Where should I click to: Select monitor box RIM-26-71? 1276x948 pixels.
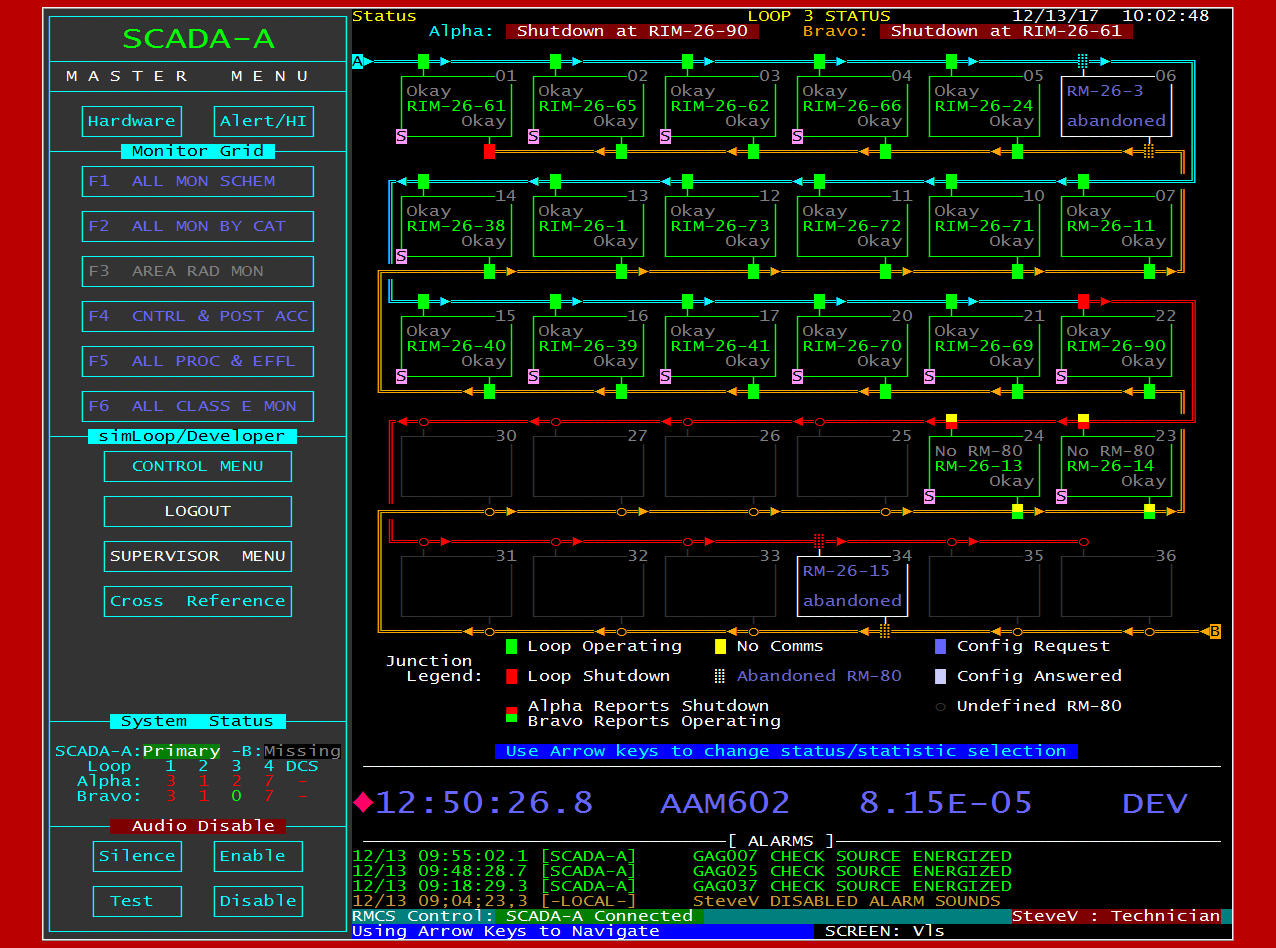pyautogui.click(x=984, y=226)
